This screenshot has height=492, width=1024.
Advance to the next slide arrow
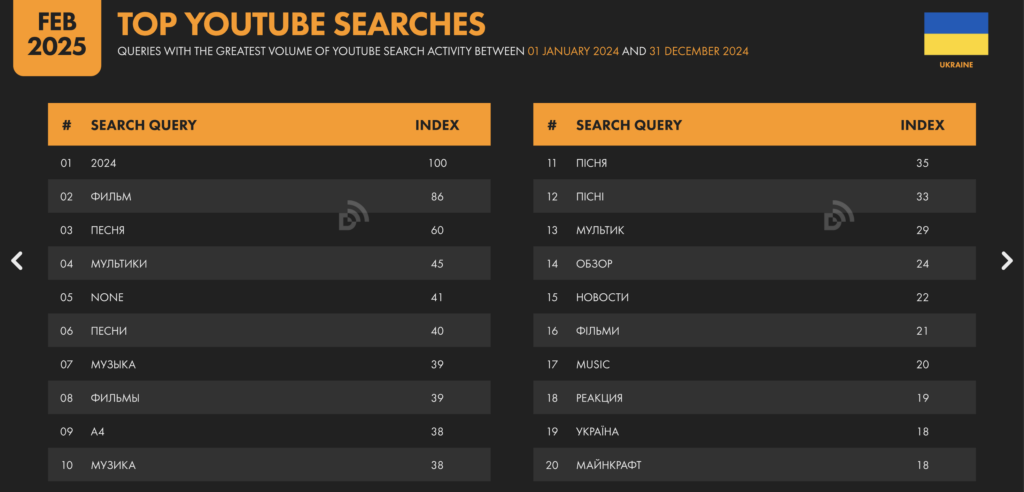coord(1006,261)
